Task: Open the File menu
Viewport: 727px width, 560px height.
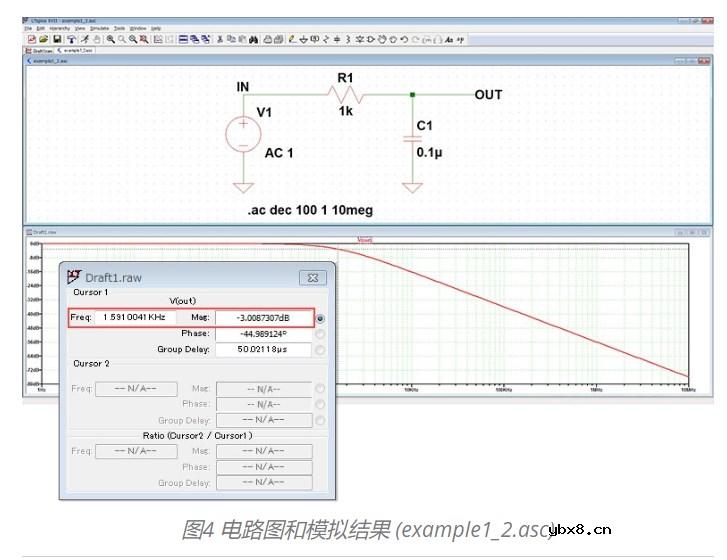Action: click(28, 28)
